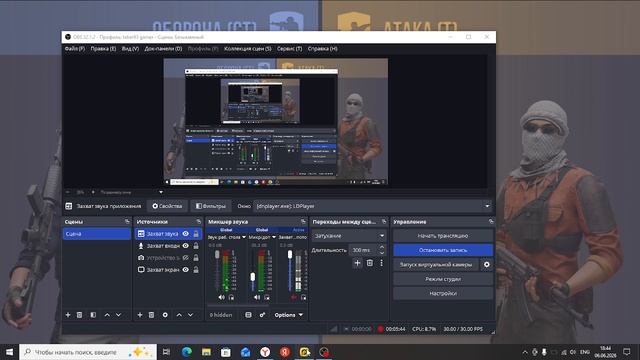Adjust Захват mono channel volume fader
This screenshot has width=640, height=360.
290,255
